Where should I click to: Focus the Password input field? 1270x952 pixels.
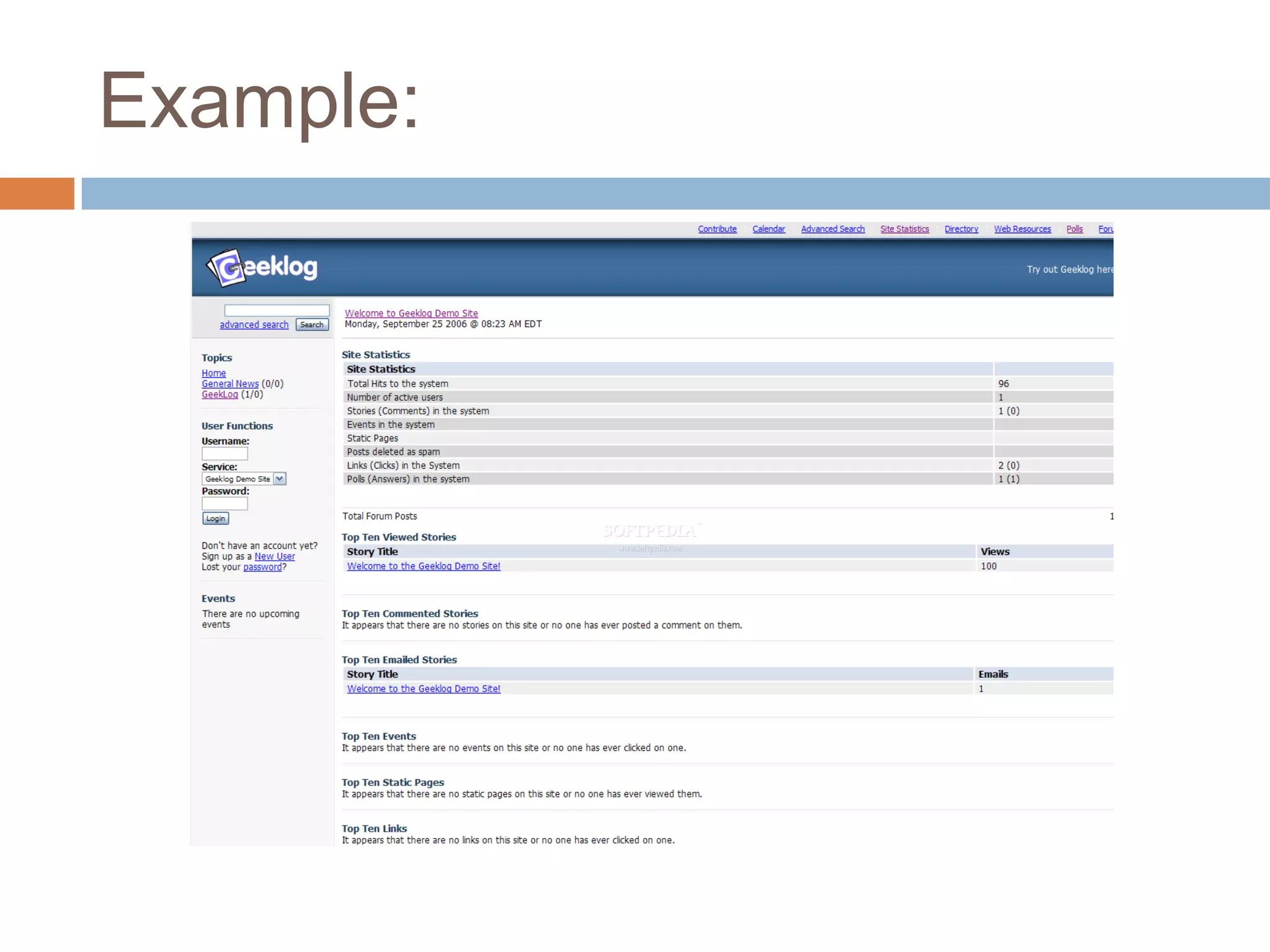(x=224, y=504)
